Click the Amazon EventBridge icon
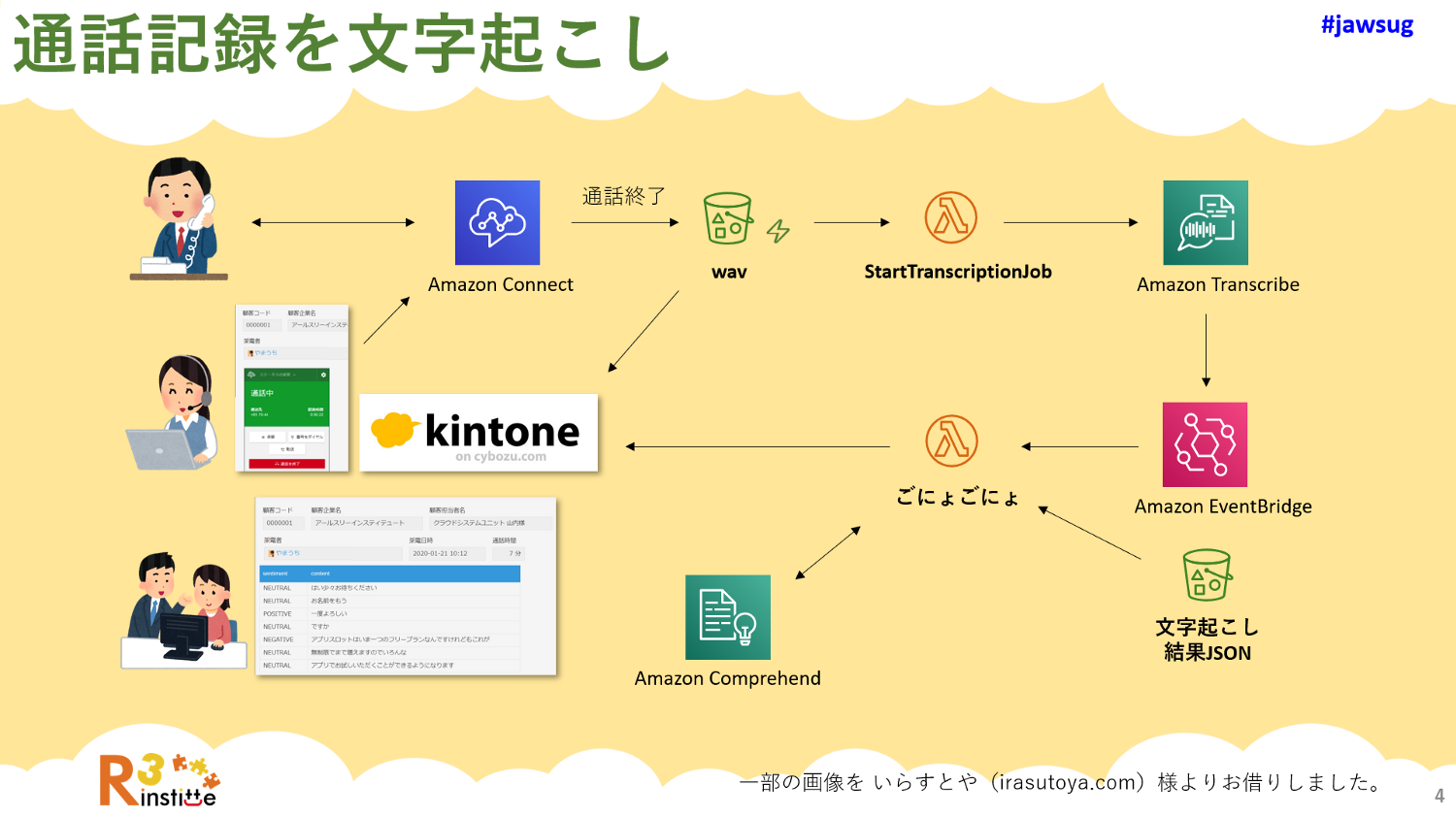Image resolution: width=1456 pixels, height=818 pixels. click(x=1205, y=444)
